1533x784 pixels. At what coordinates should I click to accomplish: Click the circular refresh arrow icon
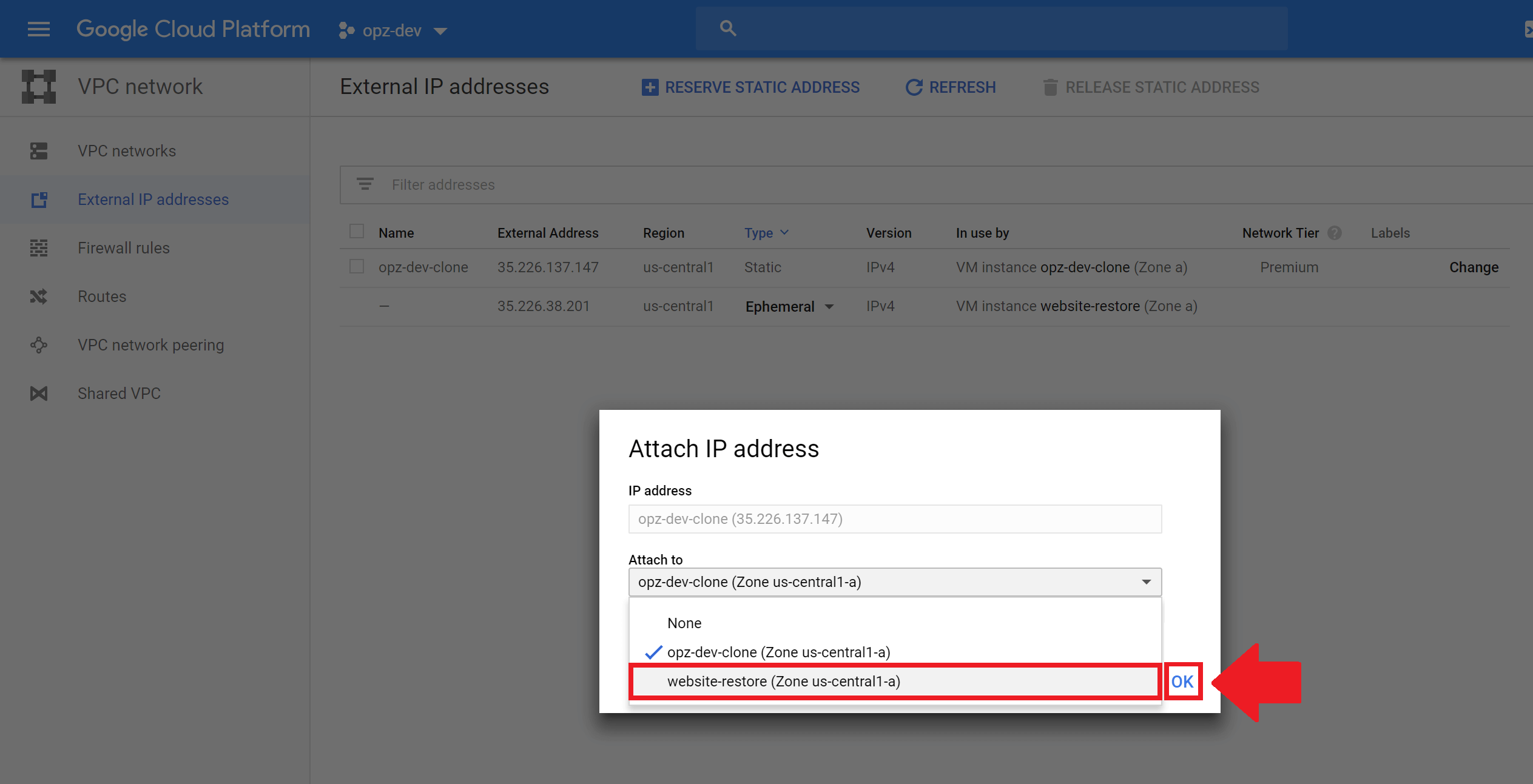click(x=914, y=87)
